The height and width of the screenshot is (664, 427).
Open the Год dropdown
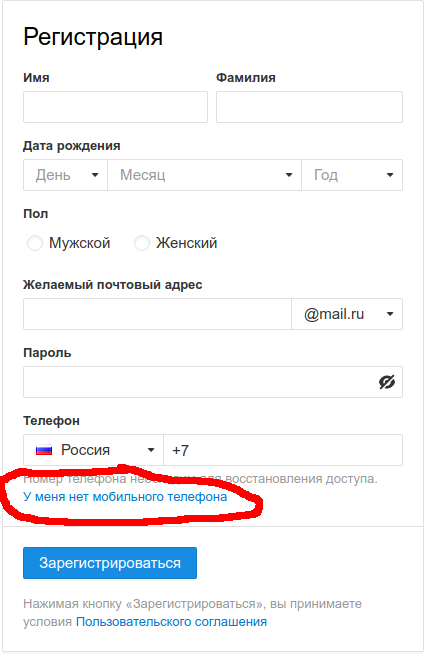pyautogui.click(x=352, y=175)
